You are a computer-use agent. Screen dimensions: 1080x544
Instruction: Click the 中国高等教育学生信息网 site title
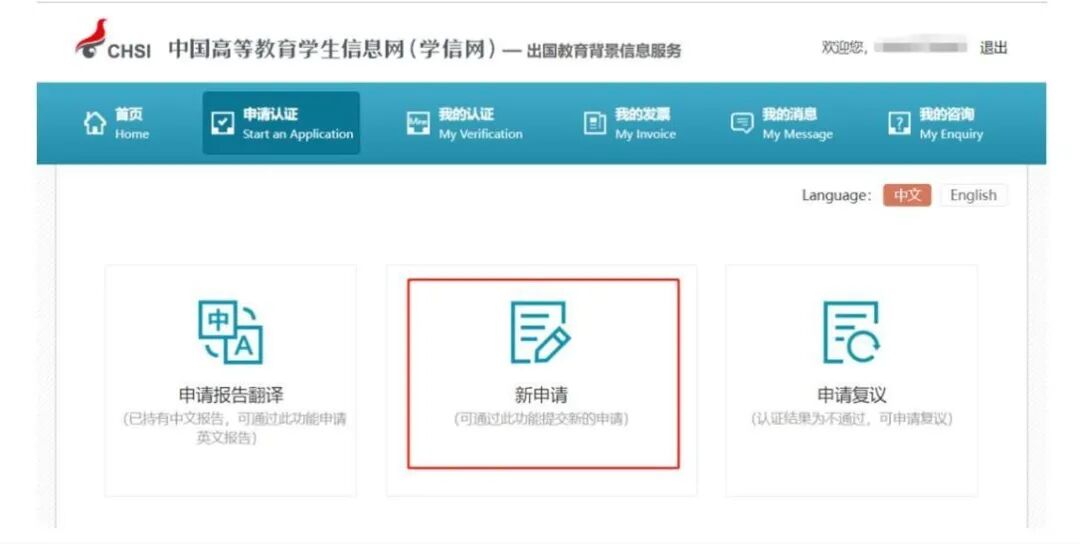click(332, 49)
